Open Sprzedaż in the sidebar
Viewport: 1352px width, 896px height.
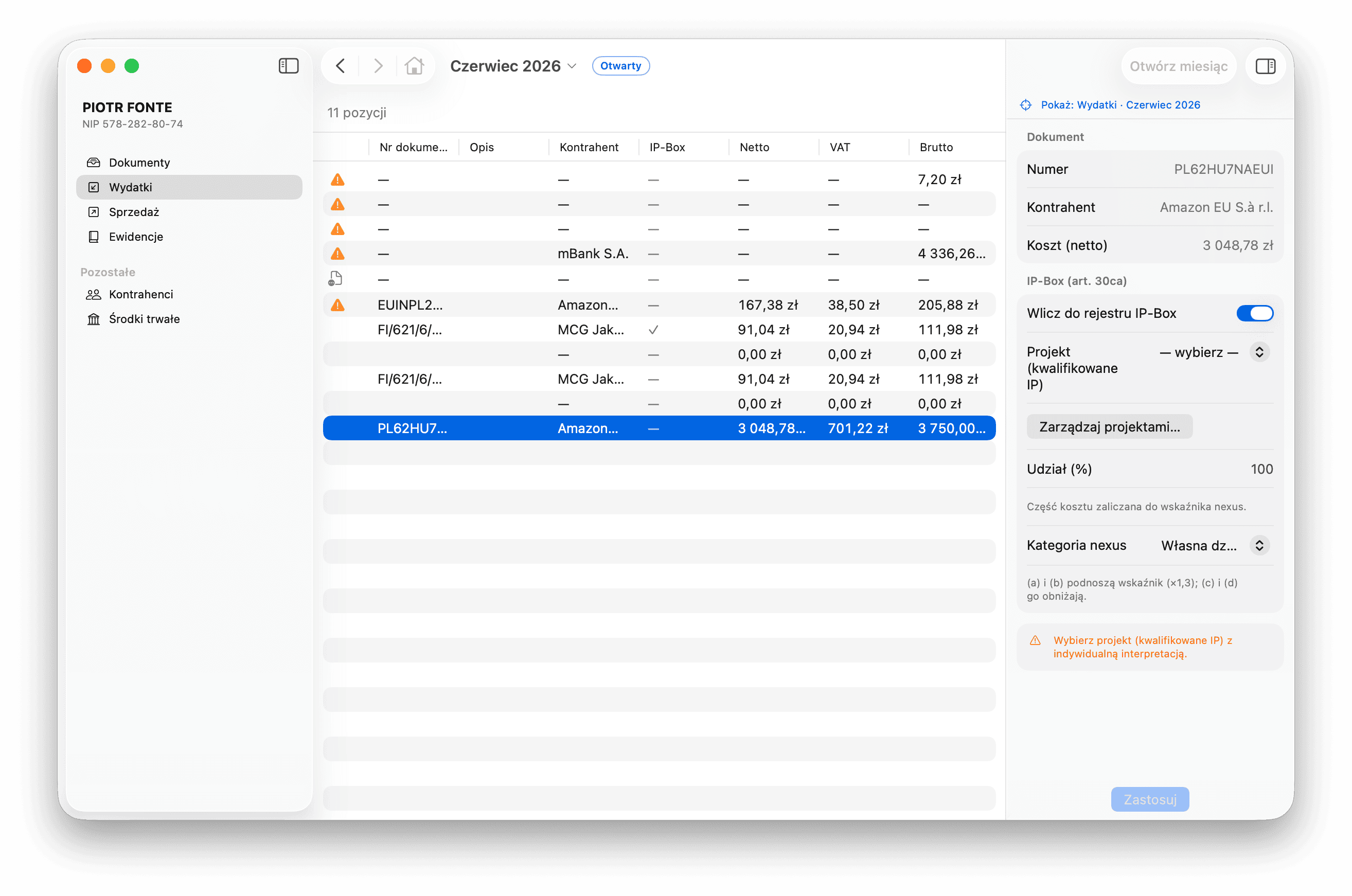(x=189, y=212)
